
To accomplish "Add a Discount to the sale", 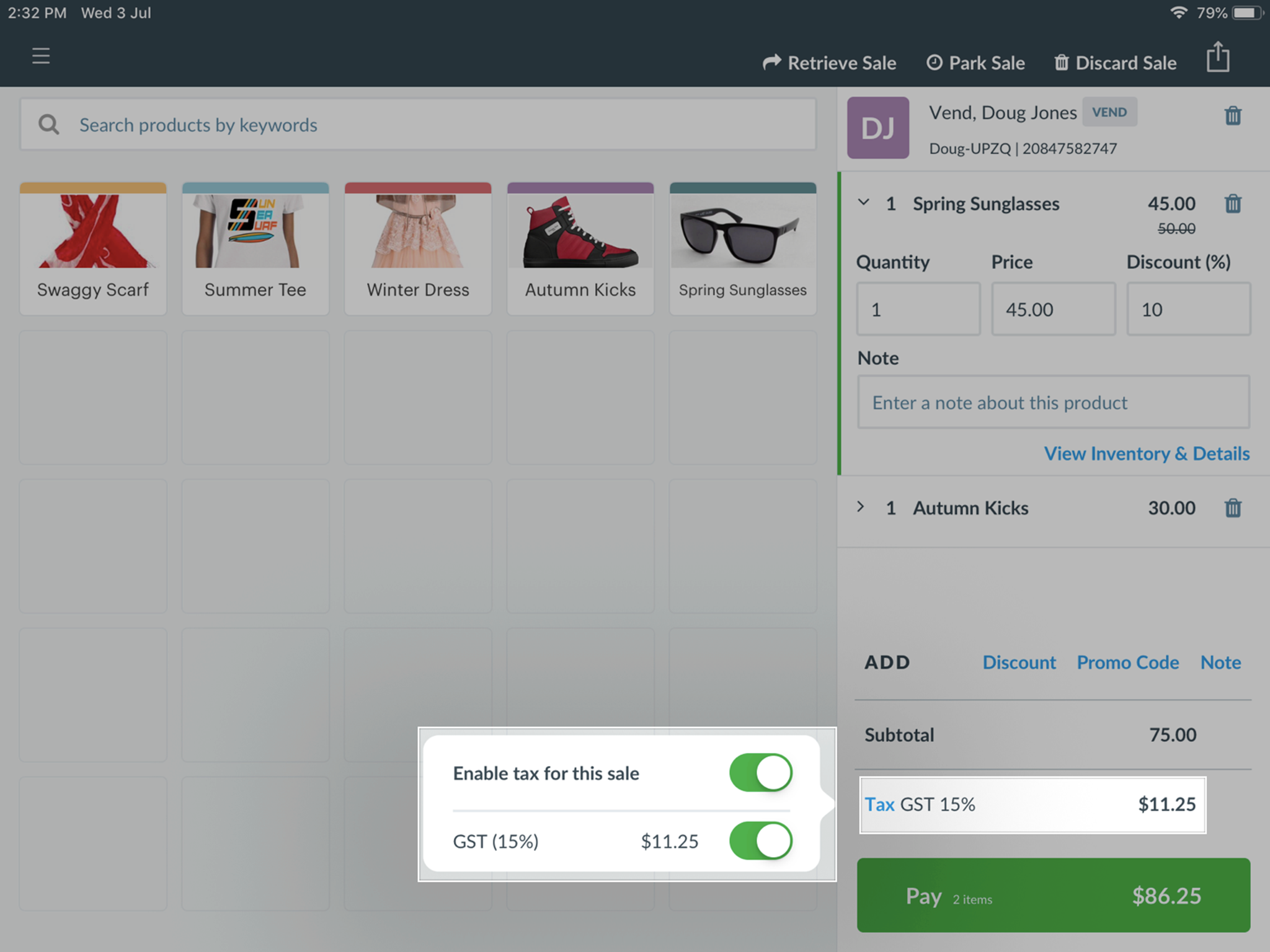I will pos(1019,663).
